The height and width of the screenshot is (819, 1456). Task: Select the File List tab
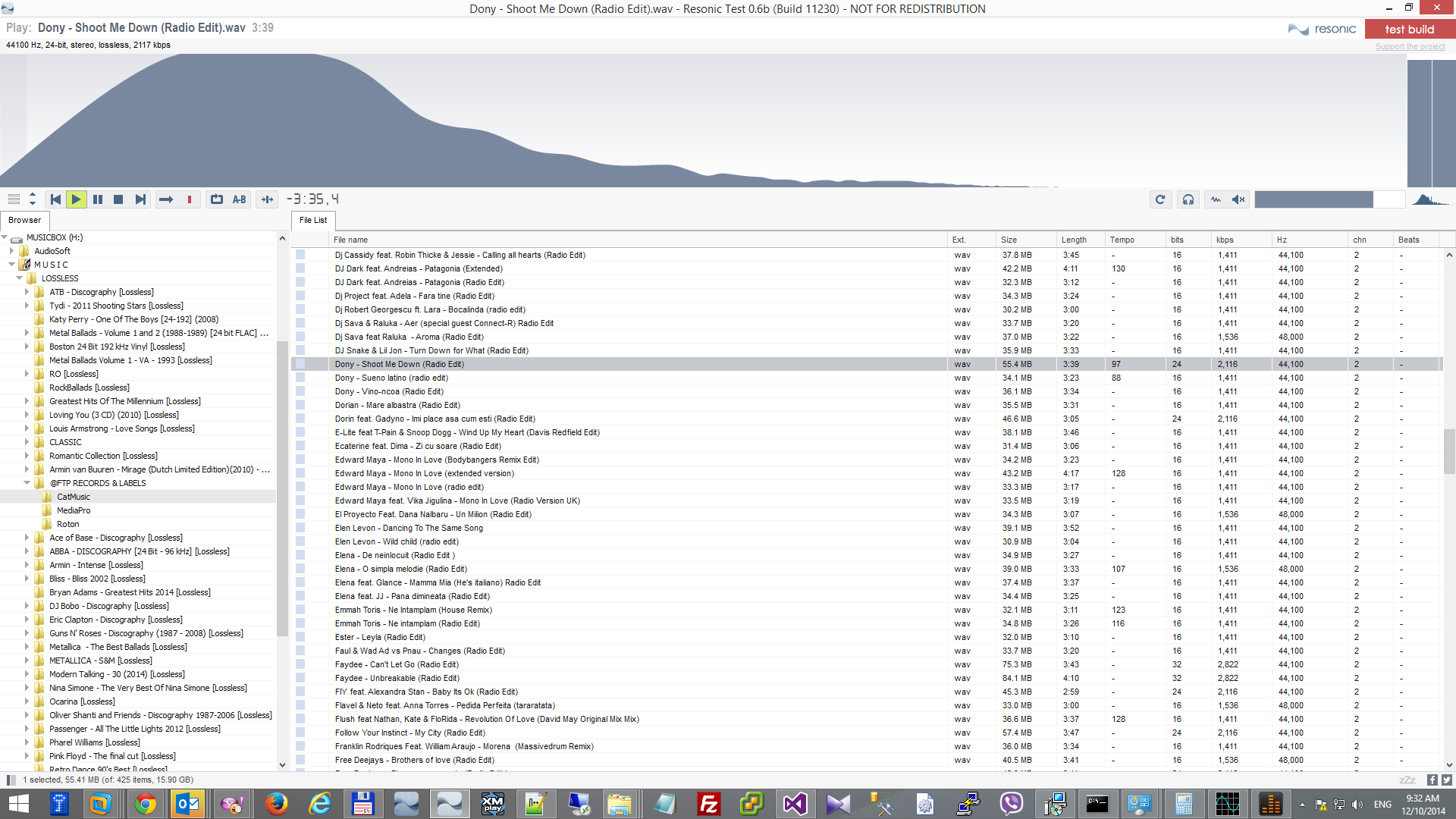tap(313, 220)
